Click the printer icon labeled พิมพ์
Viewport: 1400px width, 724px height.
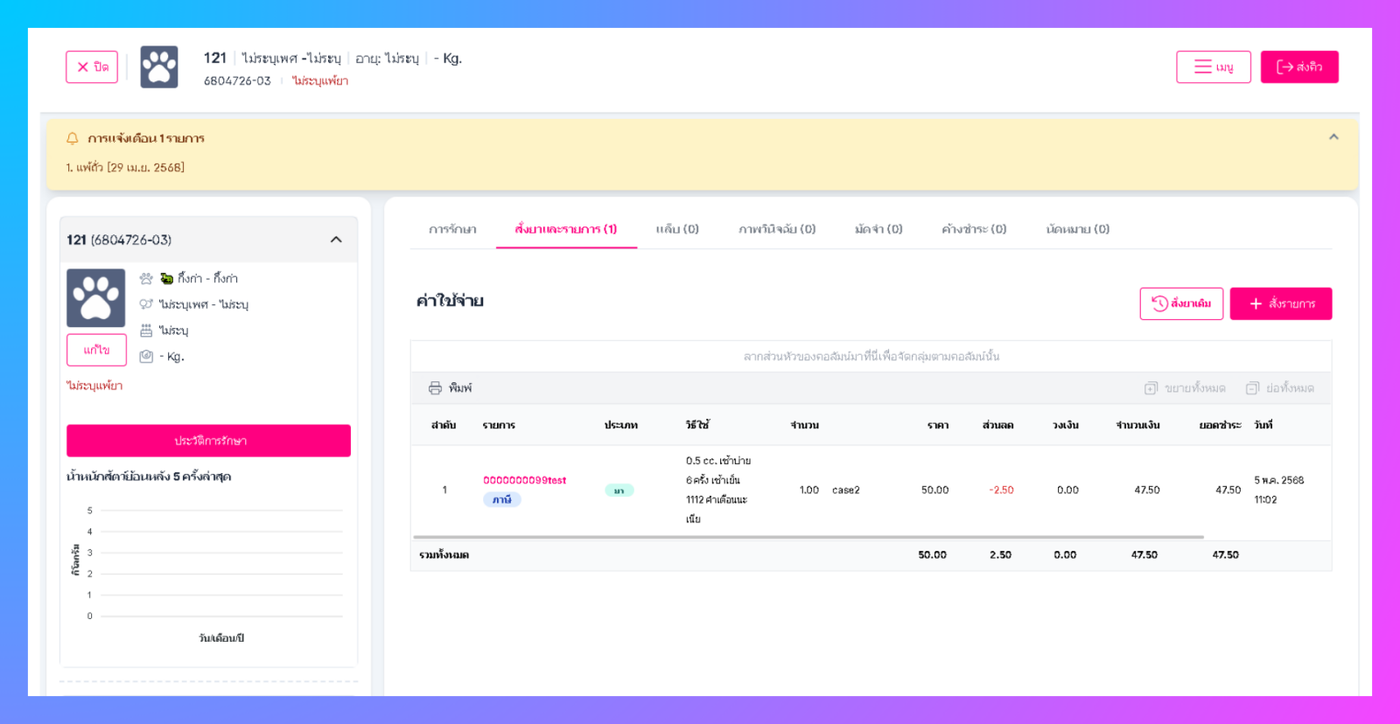coord(435,388)
